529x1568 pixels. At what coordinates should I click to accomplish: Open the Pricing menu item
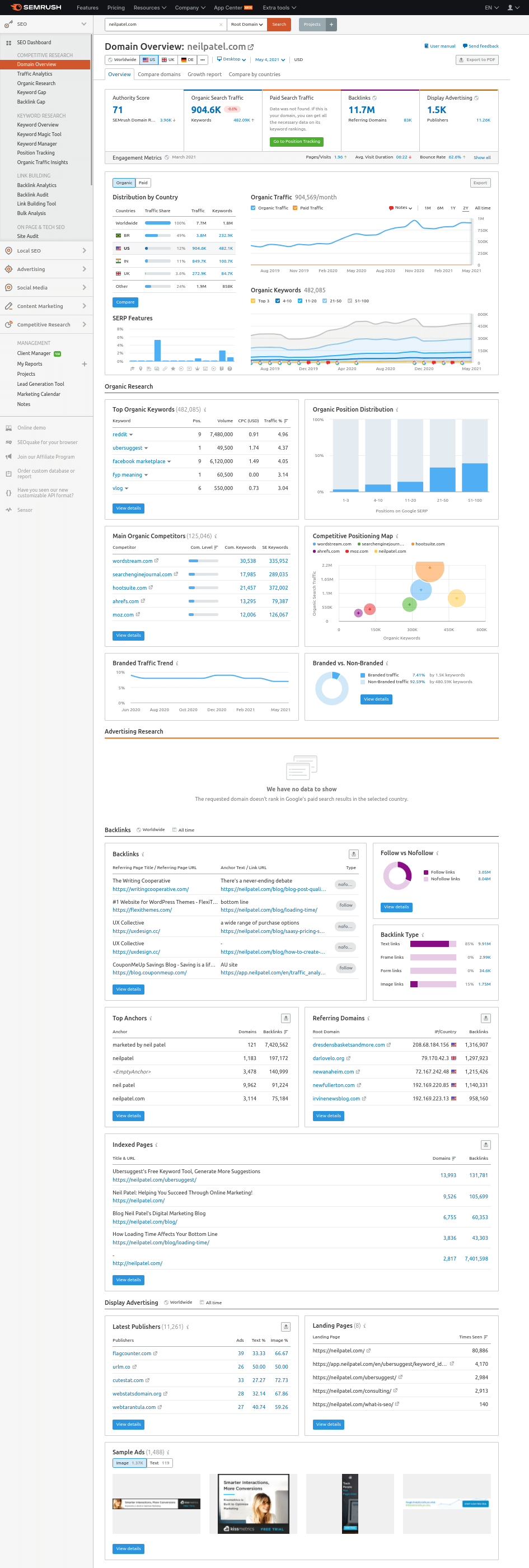coord(116,7)
